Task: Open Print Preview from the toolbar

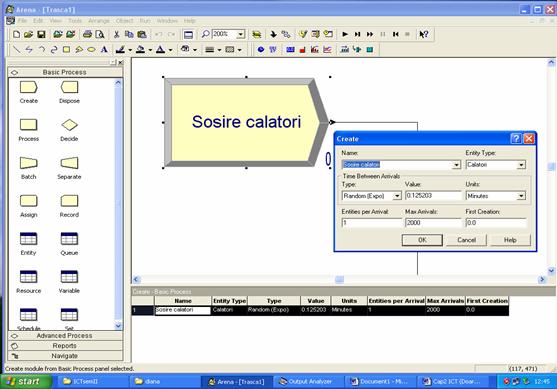Action: click(100, 34)
